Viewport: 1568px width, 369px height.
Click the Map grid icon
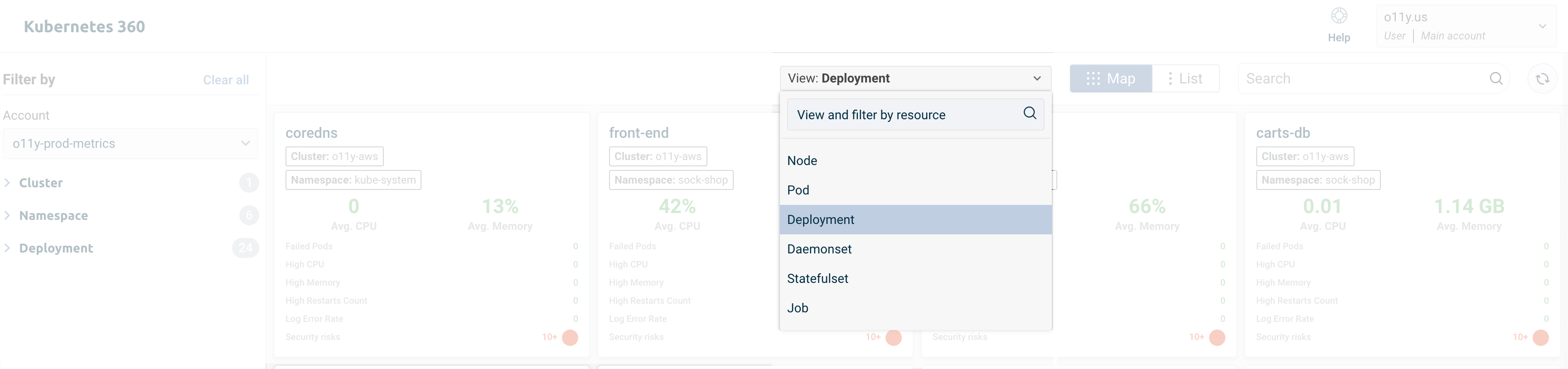[x=1093, y=78]
